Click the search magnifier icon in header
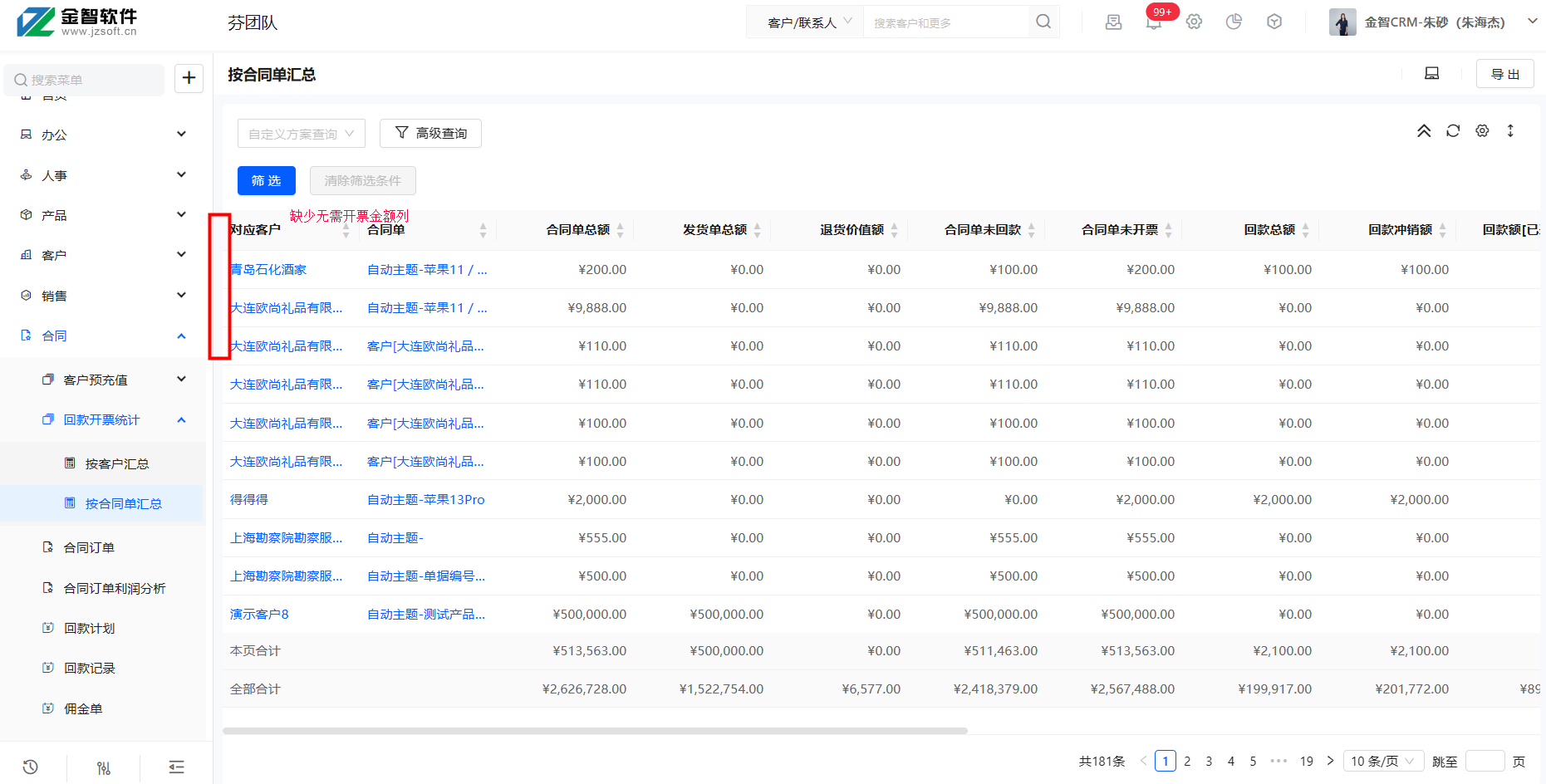 (x=1043, y=22)
